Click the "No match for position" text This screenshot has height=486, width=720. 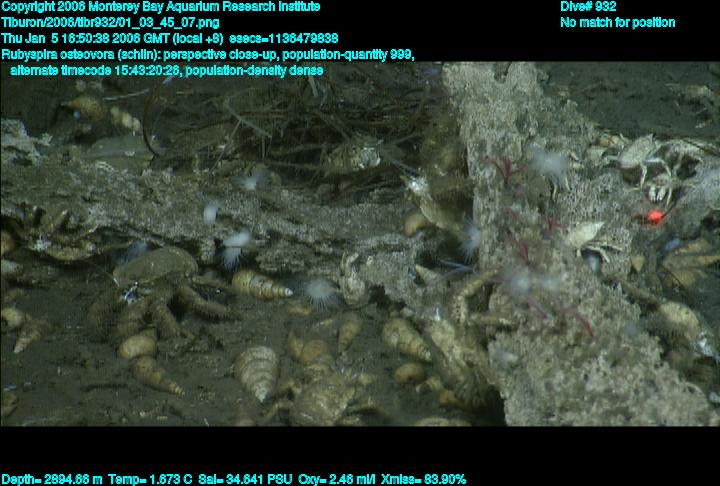618,23
